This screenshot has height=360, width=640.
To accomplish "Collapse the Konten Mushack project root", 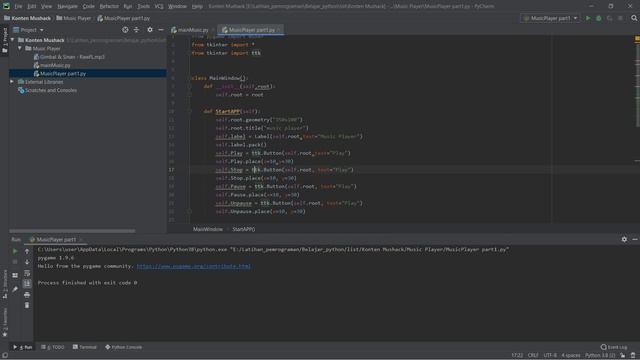I will (x=13, y=40).
